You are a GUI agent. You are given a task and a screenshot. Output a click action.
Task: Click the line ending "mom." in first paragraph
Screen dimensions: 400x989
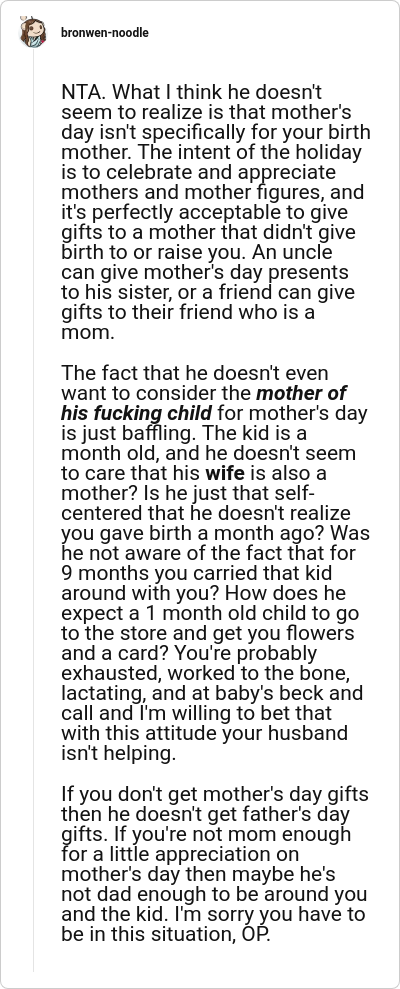(x=88, y=333)
